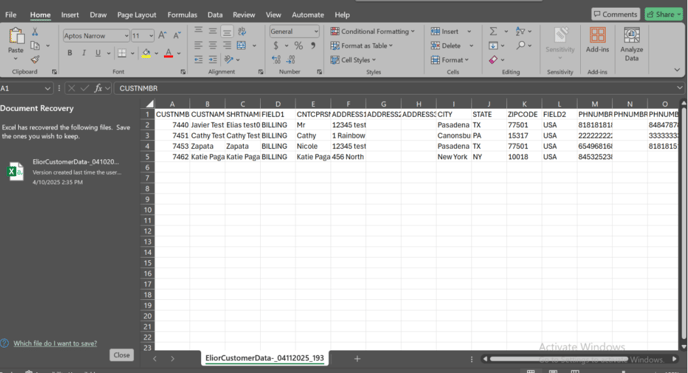The height and width of the screenshot is (373, 688).
Task: Align text right
Action: pos(227,45)
